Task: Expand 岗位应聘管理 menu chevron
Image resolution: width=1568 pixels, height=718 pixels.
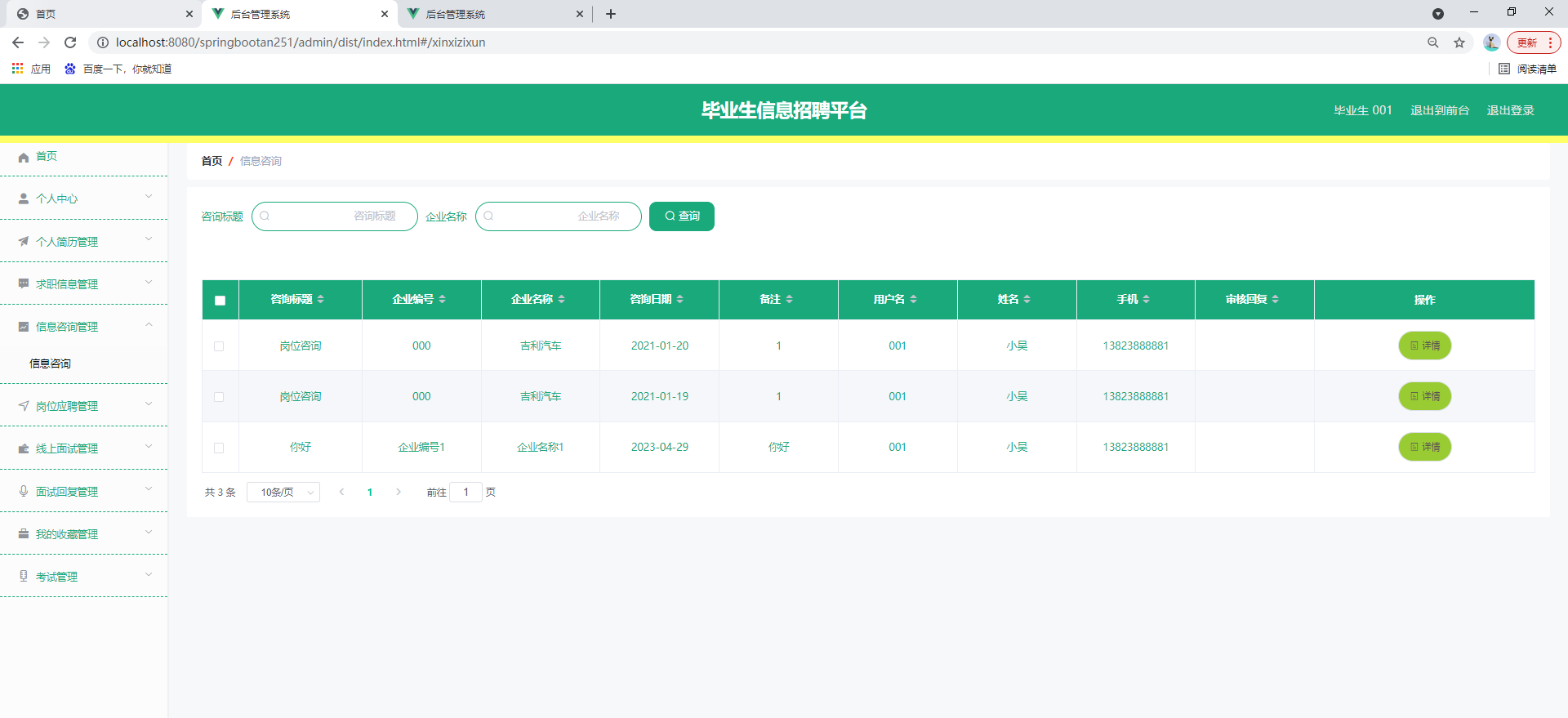Action: pyautogui.click(x=149, y=404)
